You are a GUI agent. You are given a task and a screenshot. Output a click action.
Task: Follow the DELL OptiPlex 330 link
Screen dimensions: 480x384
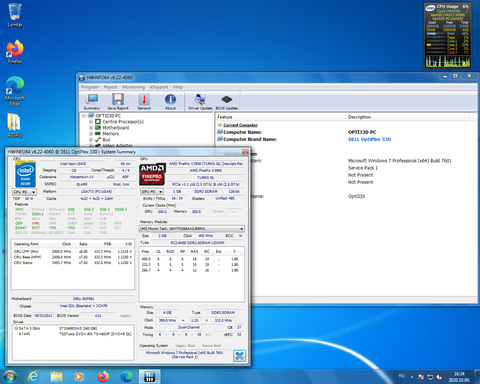click(x=369, y=139)
